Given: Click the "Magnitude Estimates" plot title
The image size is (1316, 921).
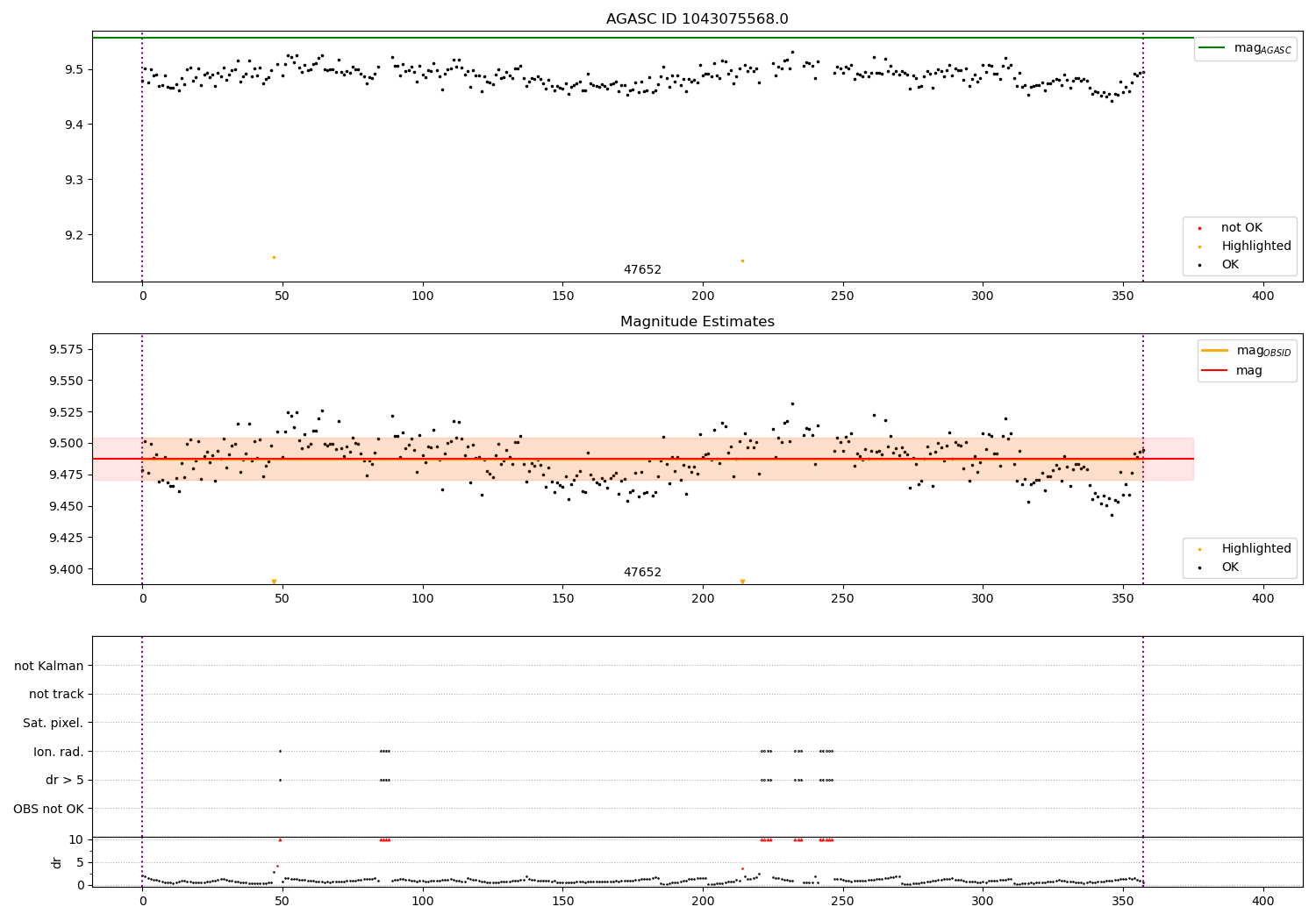Looking at the screenshot, I should coord(697,322).
